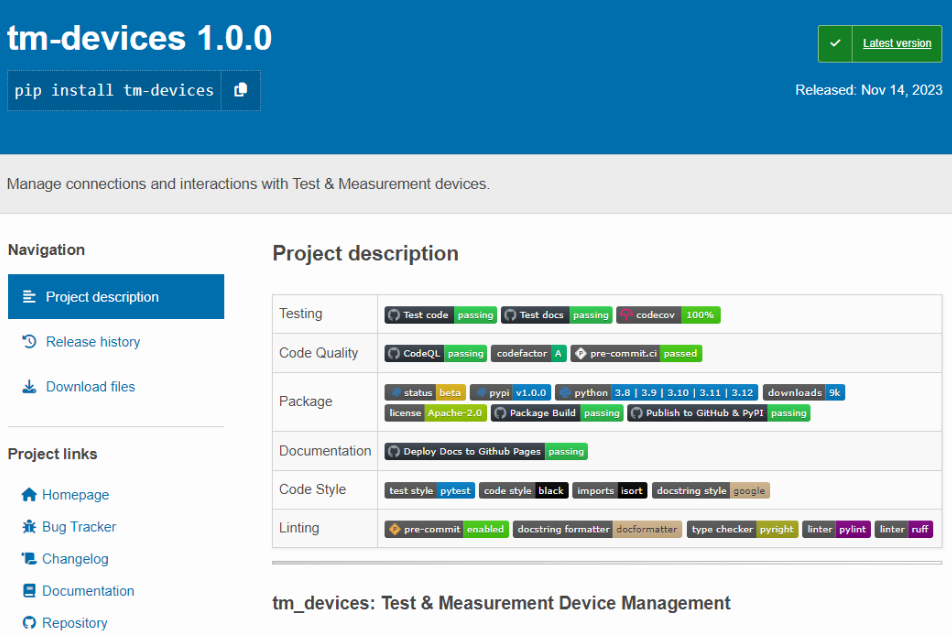The width and height of the screenshot is (952, 640).
Task: Click the tm_devices Test & Measurement heading
Action: pos(501,603)
